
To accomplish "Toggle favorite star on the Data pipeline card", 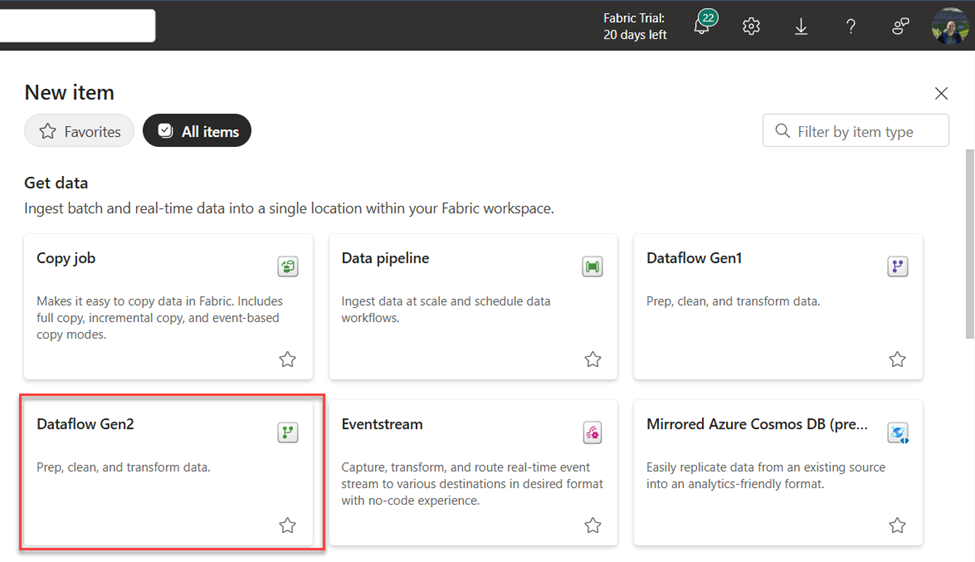I will tap(593, 359).
